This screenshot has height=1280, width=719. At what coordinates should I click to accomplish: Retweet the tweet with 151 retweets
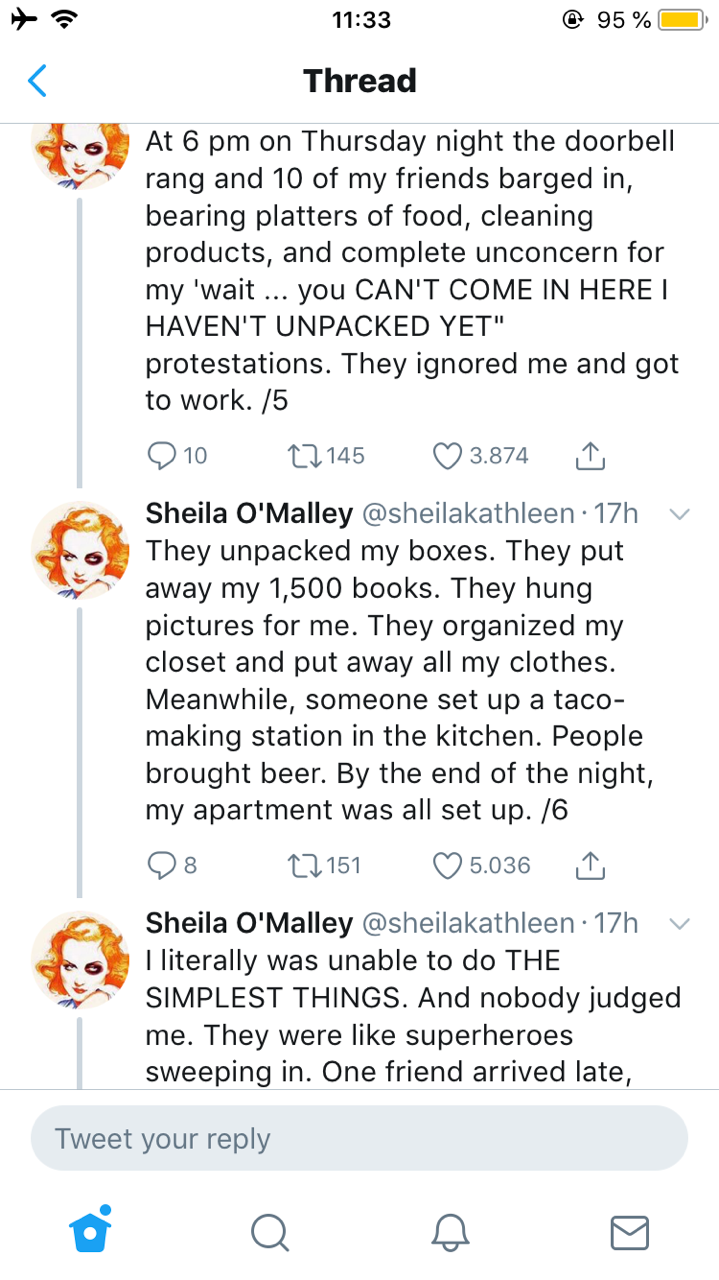click(x=300, y=865)
